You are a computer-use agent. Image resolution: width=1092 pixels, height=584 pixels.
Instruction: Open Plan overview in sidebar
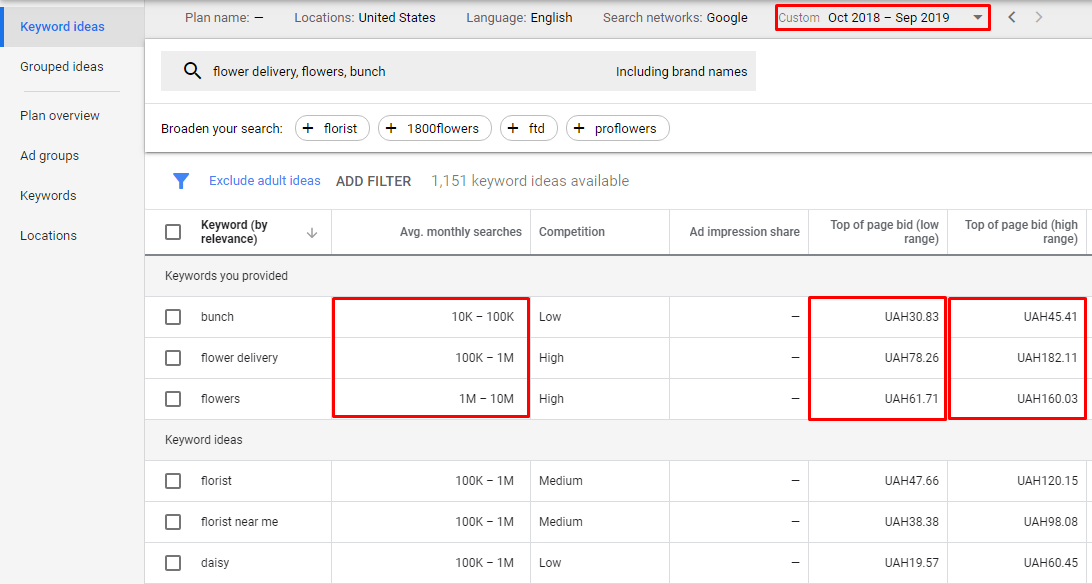[59, 116]
